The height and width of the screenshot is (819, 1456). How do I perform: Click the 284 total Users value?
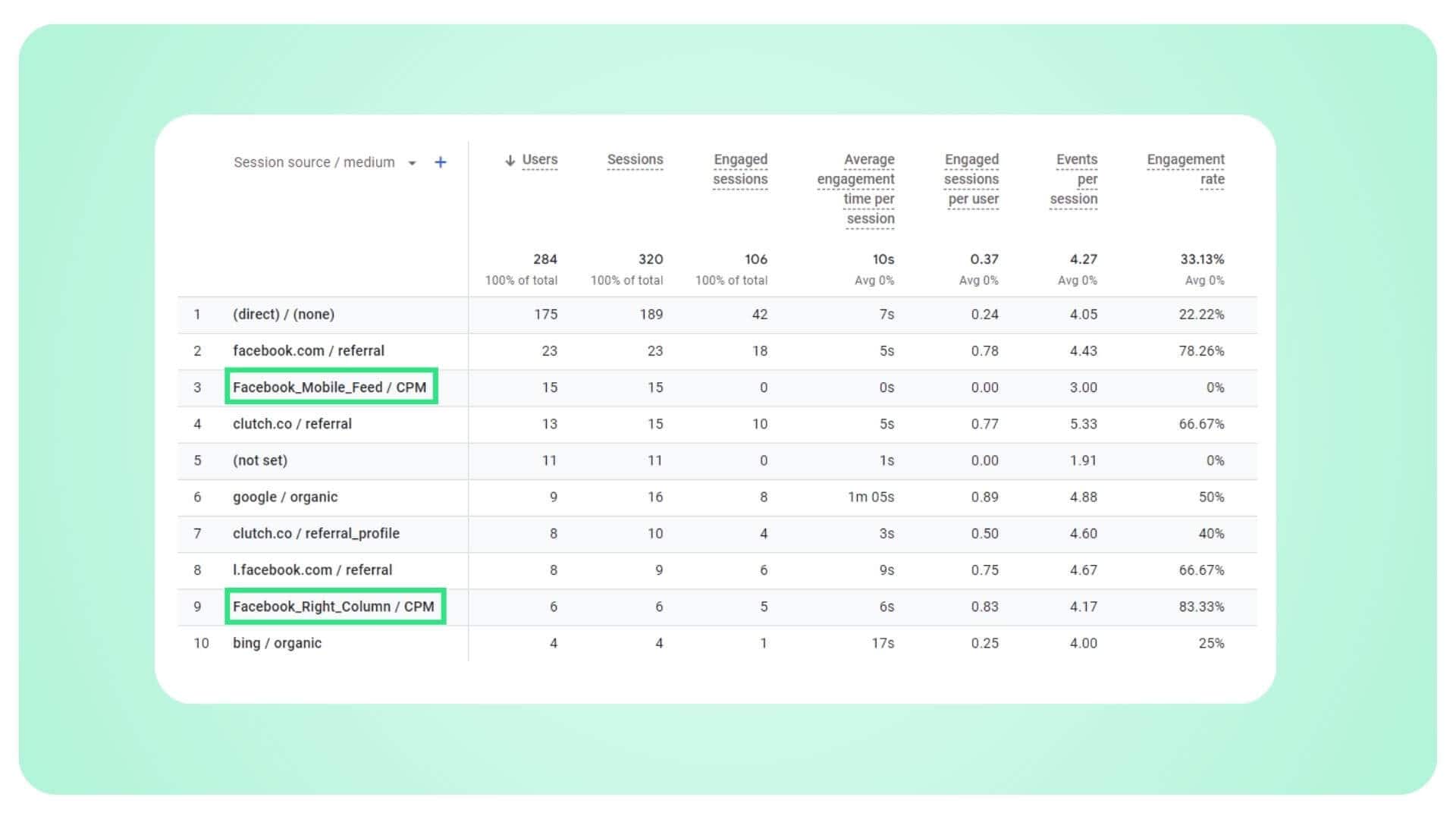(x=545, y=259)
